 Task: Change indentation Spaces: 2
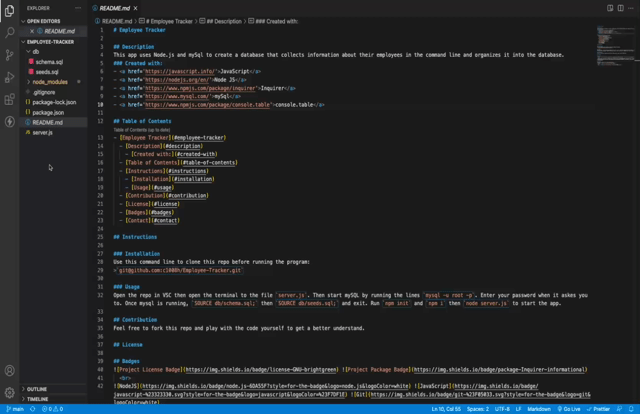[x=478, y=409]
